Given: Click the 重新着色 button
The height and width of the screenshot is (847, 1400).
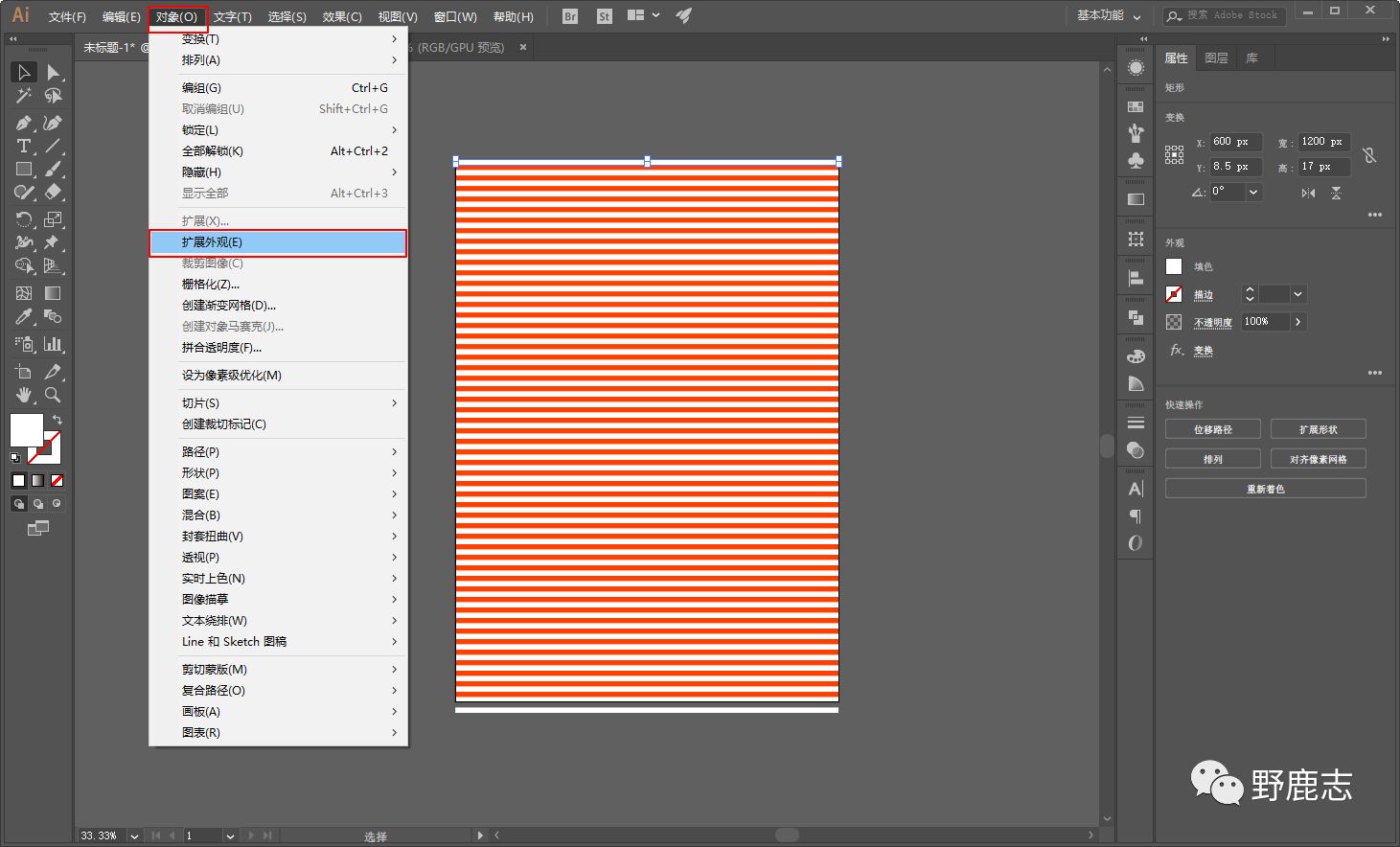Looking at the screenshot, I should point(1265,489).
